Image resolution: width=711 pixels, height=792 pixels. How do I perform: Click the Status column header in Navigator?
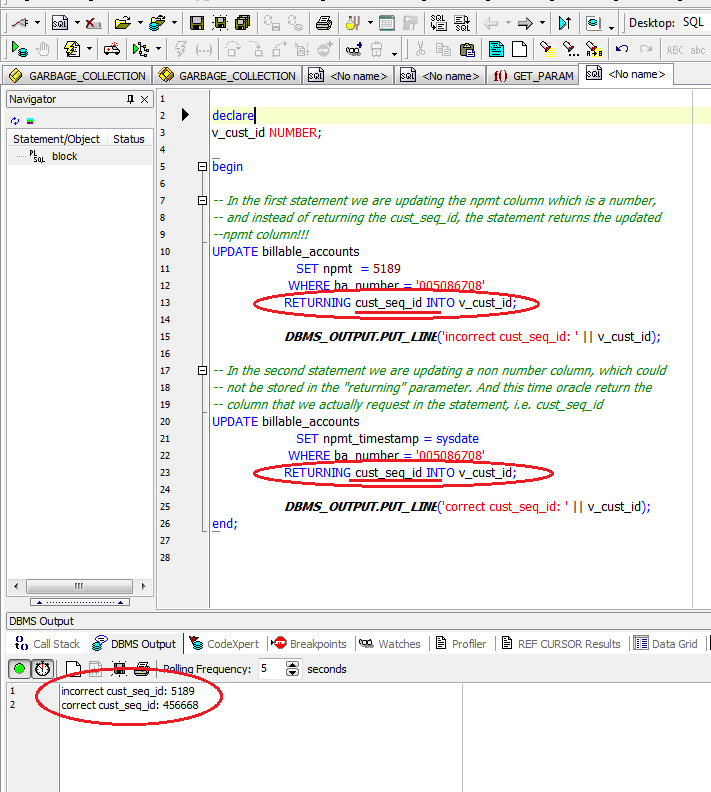(x=128, y=139)
